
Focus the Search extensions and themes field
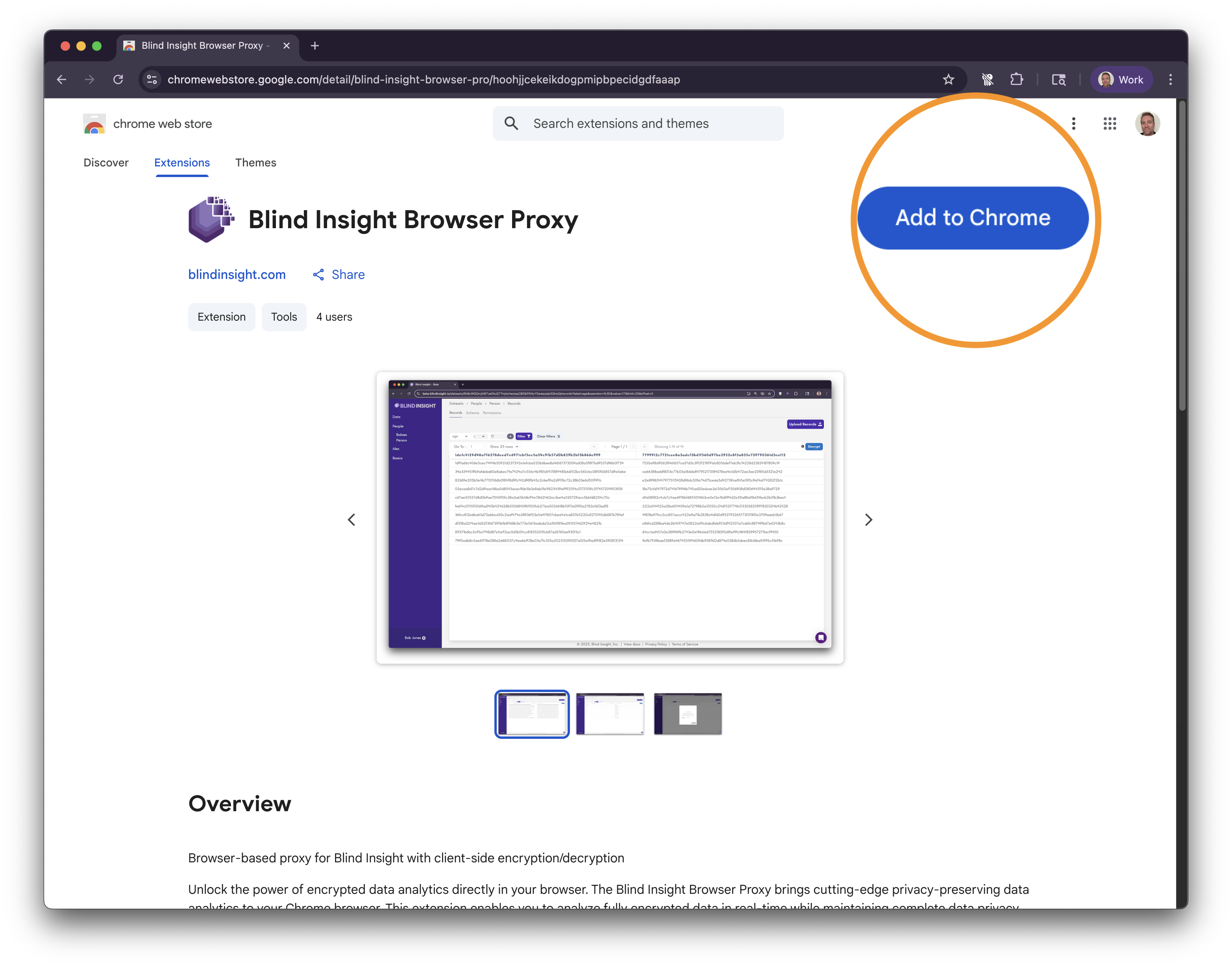click(x=638, y=124)
